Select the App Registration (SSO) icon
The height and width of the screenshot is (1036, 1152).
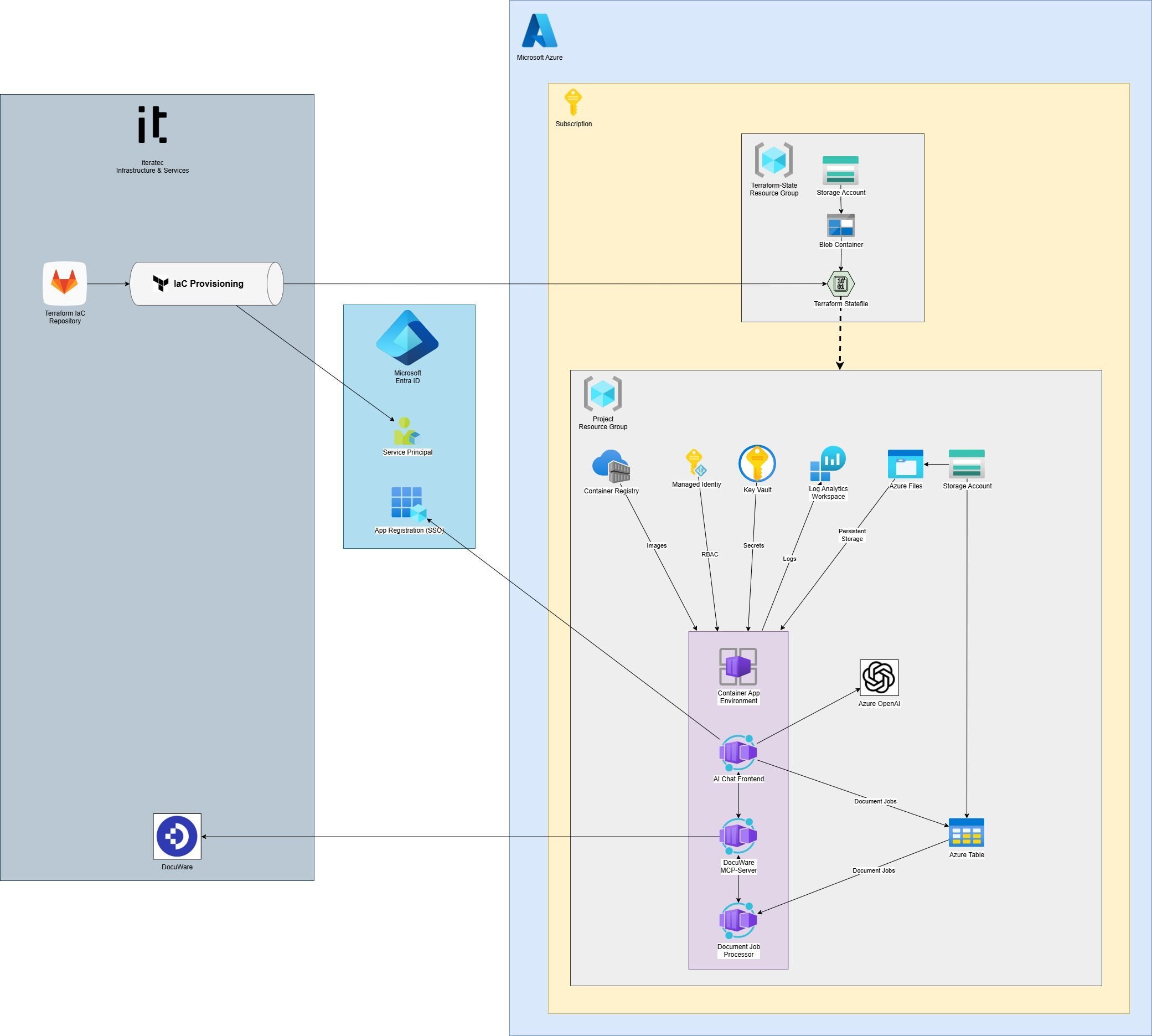click(x=409, y=504)
